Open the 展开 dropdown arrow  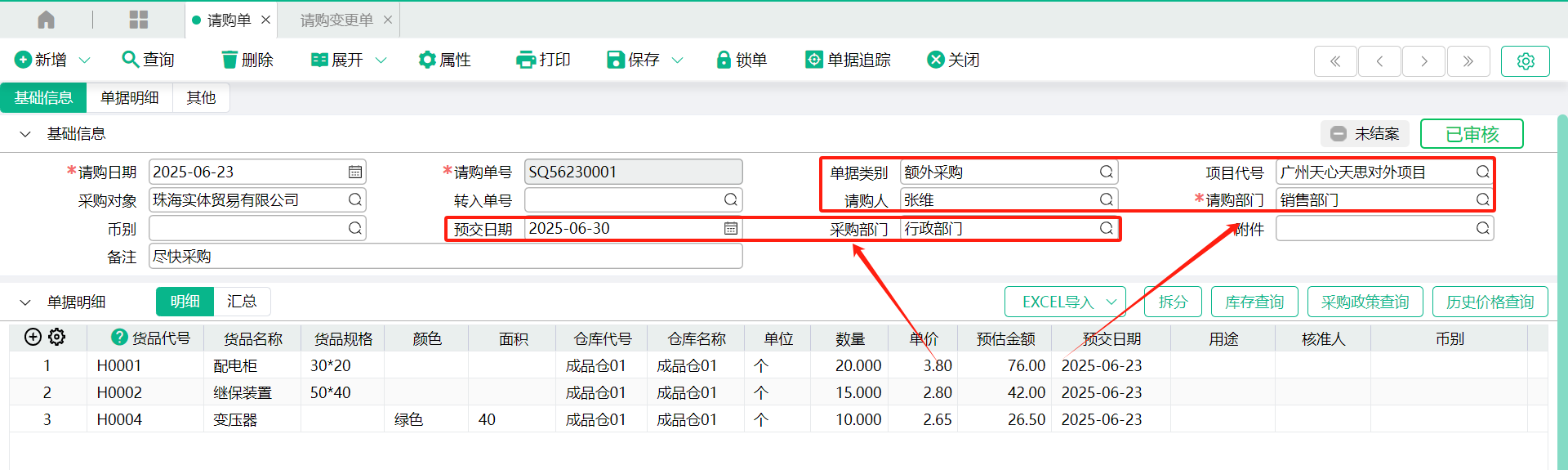pos(381,60)
